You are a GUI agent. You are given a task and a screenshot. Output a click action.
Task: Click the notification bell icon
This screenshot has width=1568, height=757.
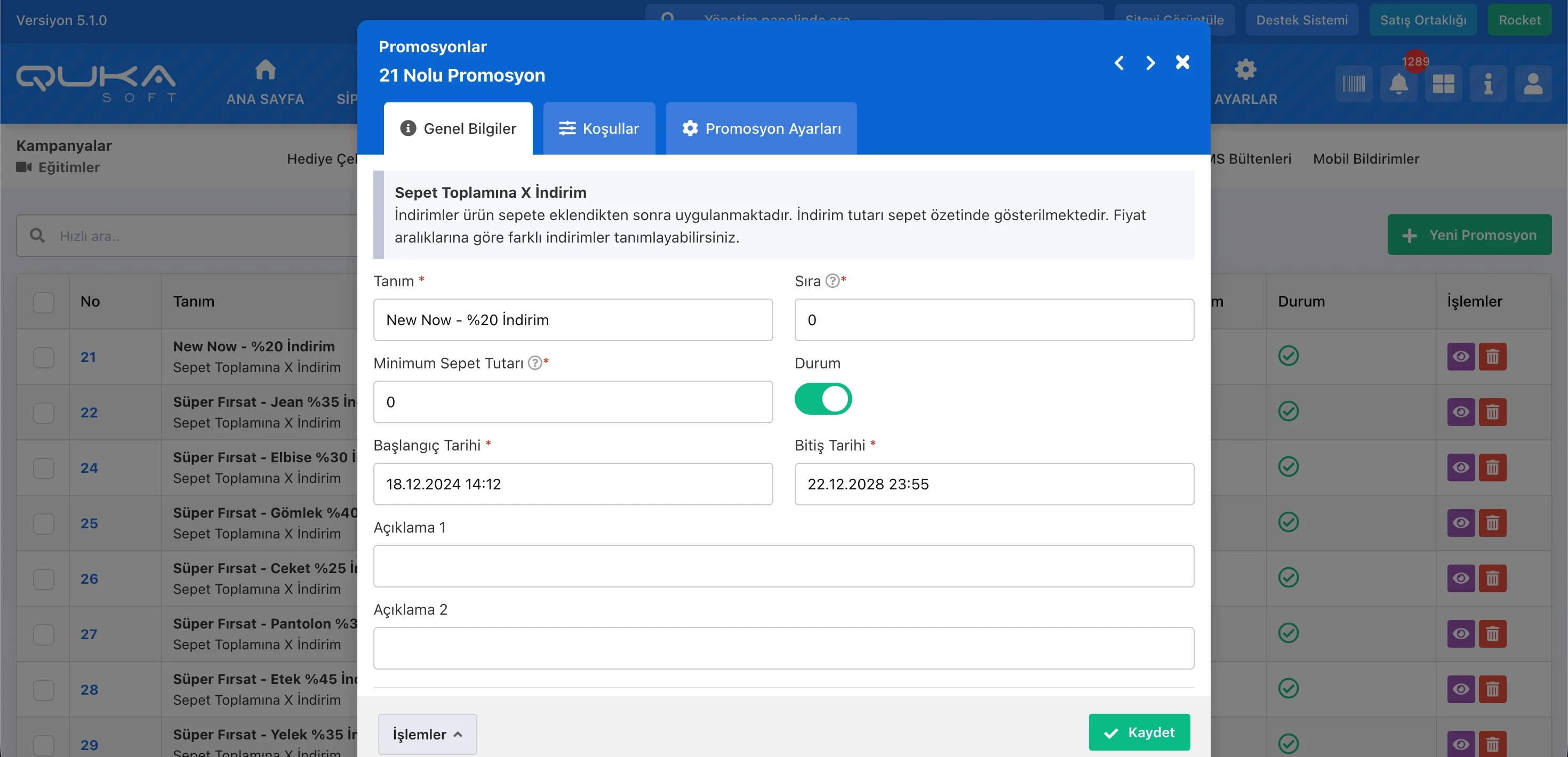point(1399,83)
